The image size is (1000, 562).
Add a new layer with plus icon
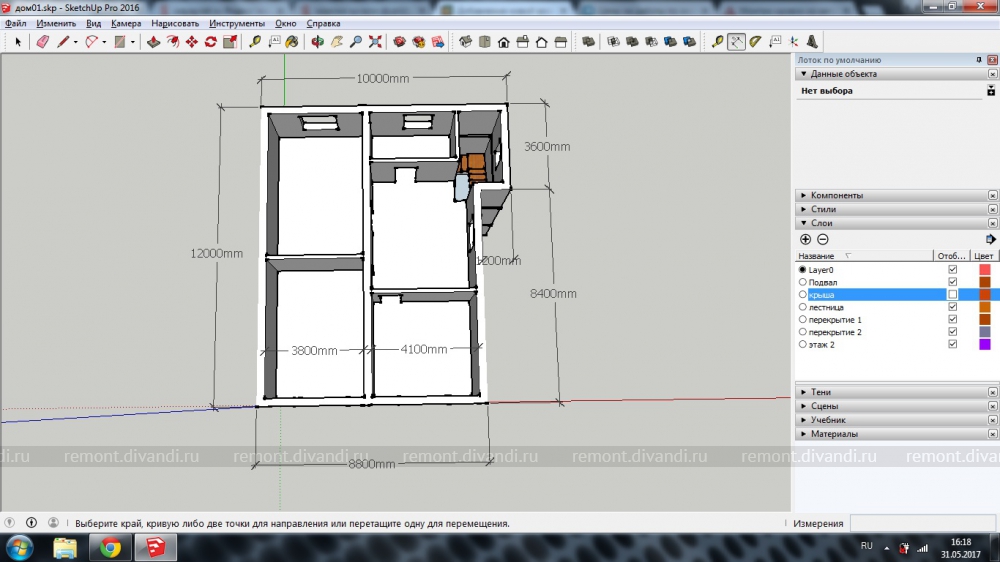[x=806, y=239]
